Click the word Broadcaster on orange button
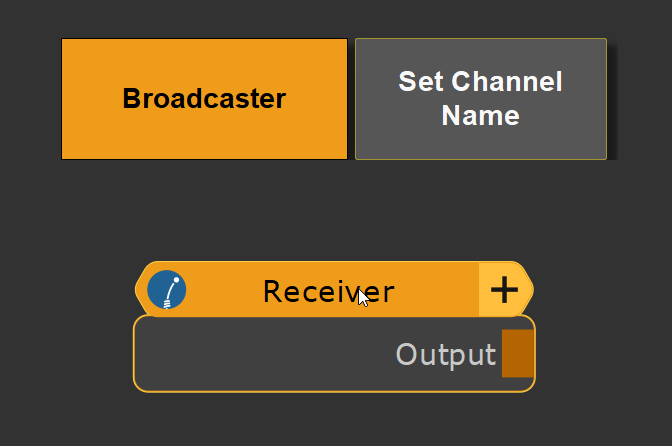The image size is (672, 446). [x=204, y=99]
